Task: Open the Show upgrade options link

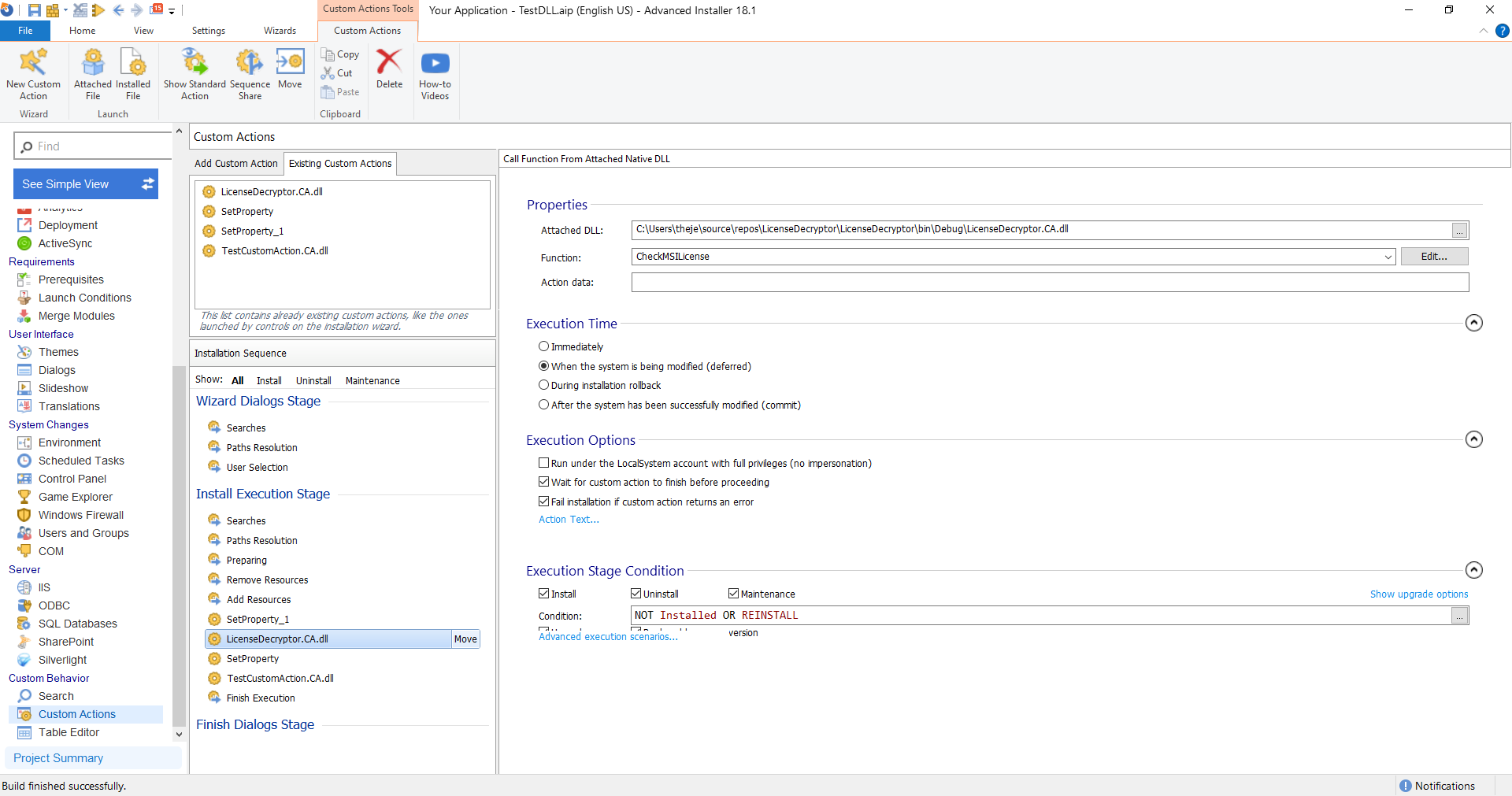Action: tap(1418, 594)
